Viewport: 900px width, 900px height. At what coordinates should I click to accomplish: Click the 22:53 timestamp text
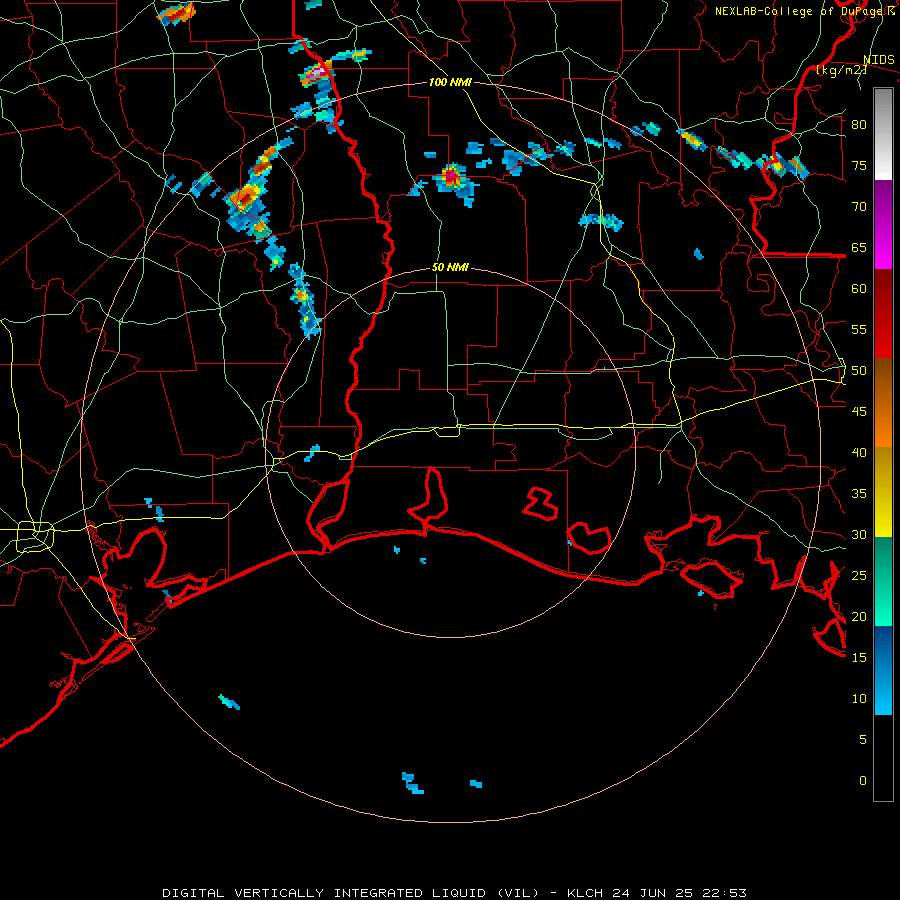click(x=726, y=893)
